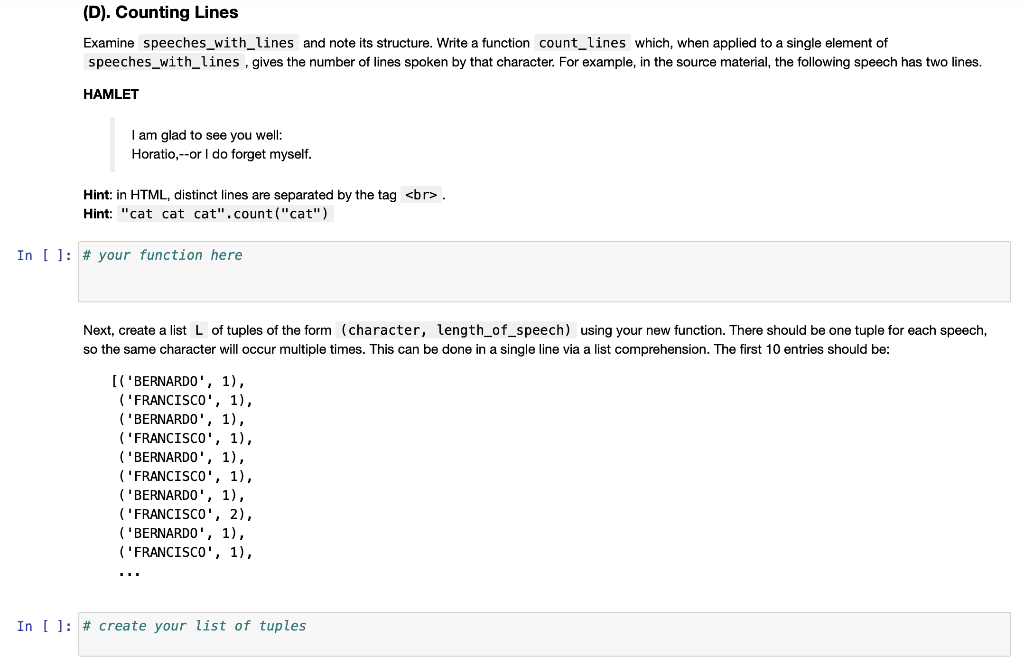Select the 'count_lines' inline code span
This screenshot has width=1024, height=658.
pos(581,43)
